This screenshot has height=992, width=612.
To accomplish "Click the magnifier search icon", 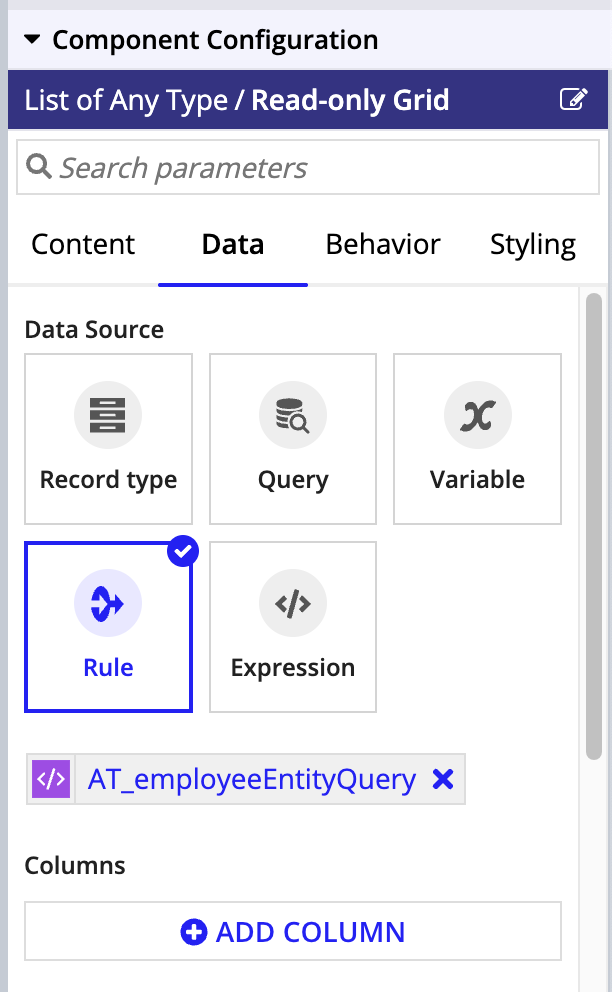I will click(39, 167).
